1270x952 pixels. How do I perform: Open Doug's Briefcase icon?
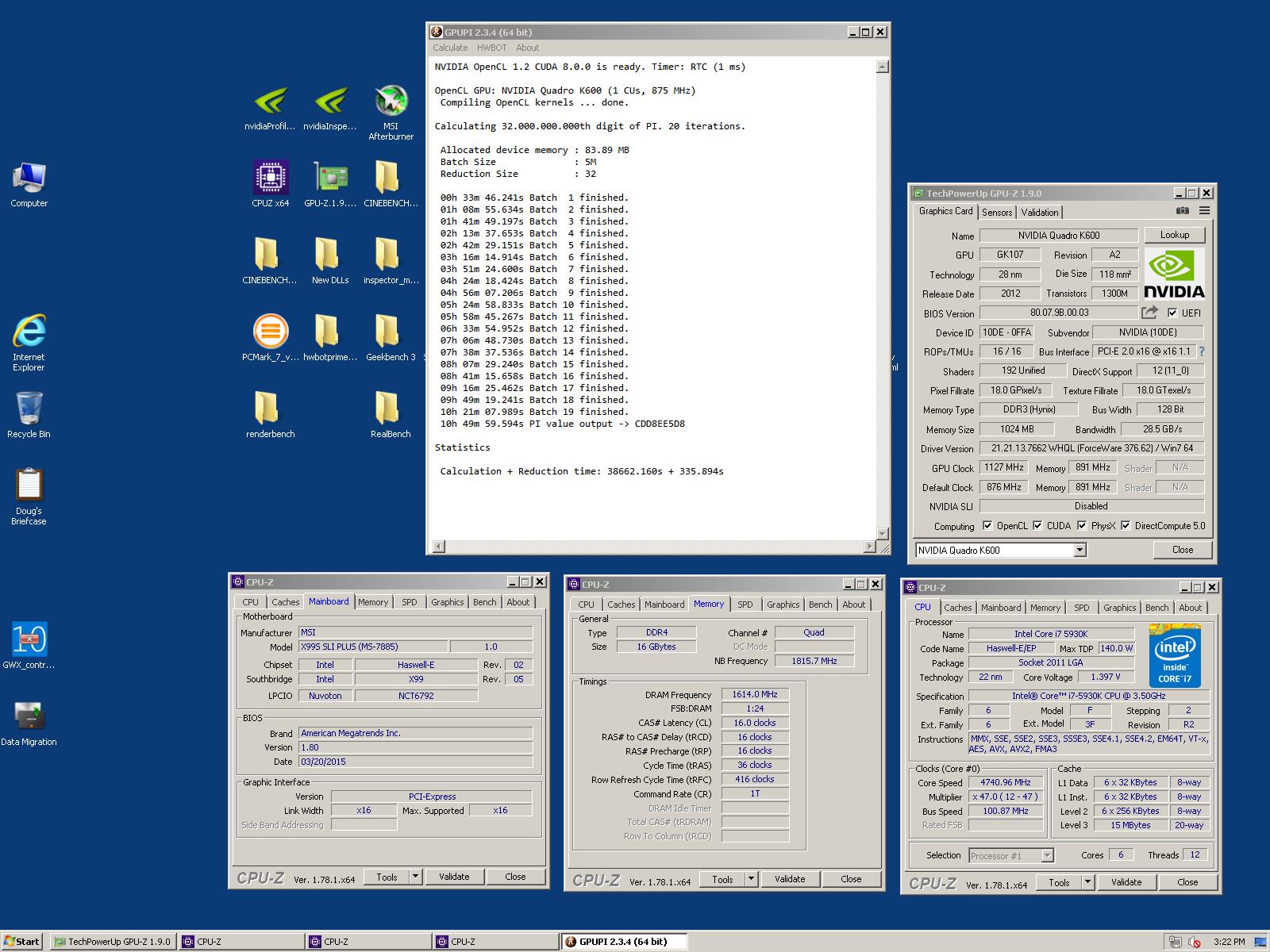[x=29, y=496]
